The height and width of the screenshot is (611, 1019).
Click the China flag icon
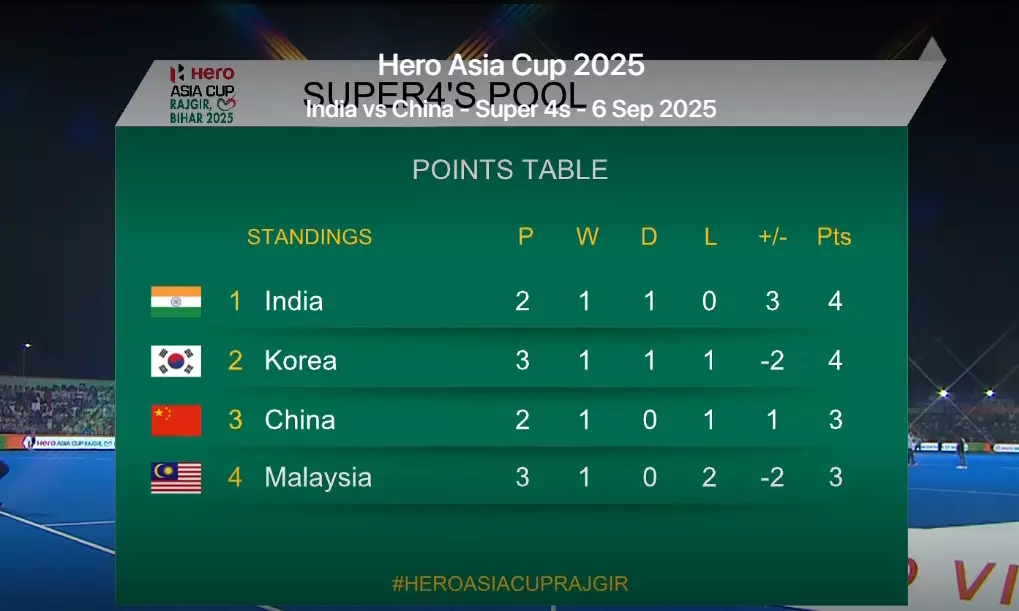(176, 420)
